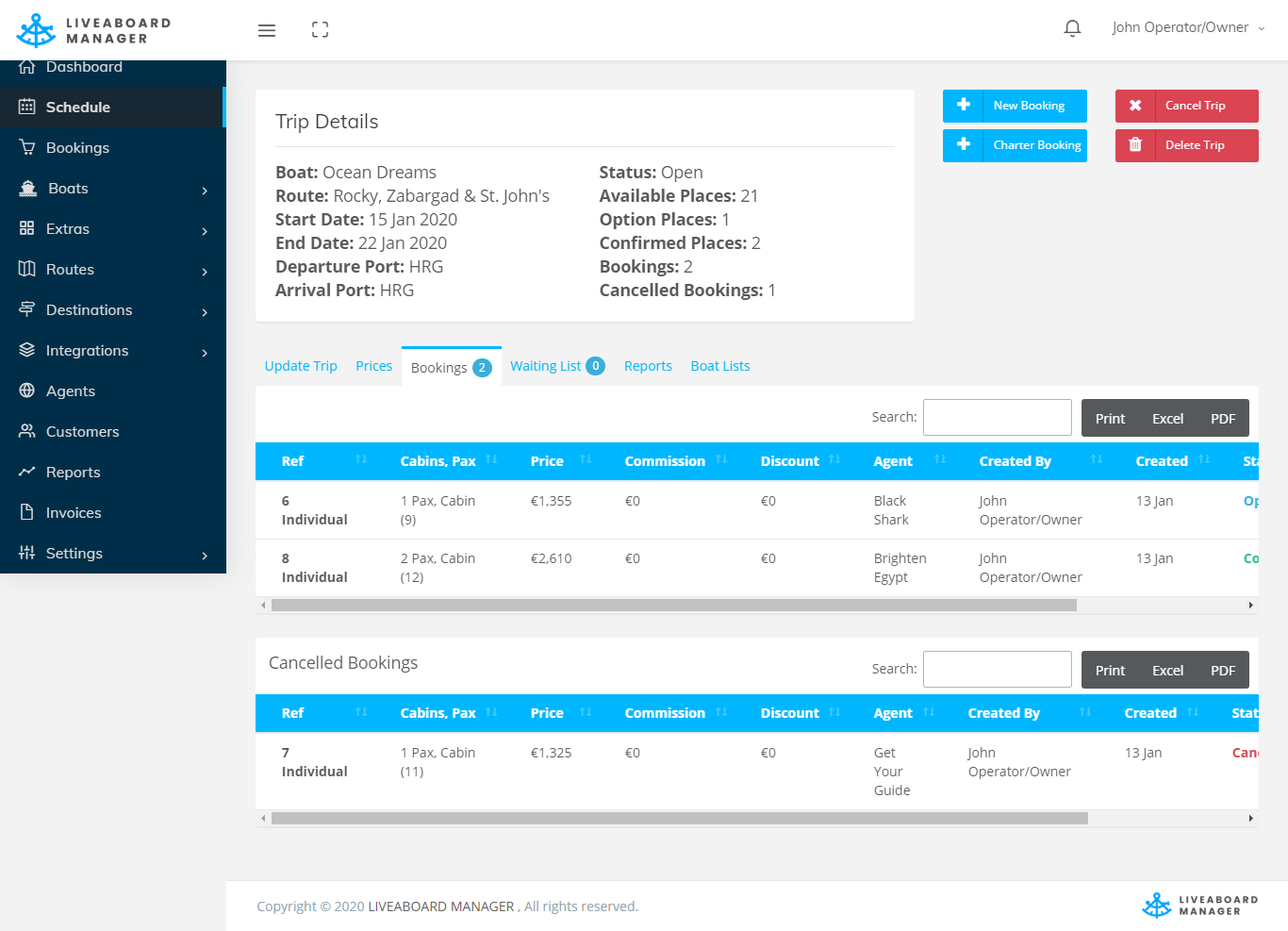1288x931 pixels.
Task: Expand the Settings sidebar submenu
Action: [205, 555]
